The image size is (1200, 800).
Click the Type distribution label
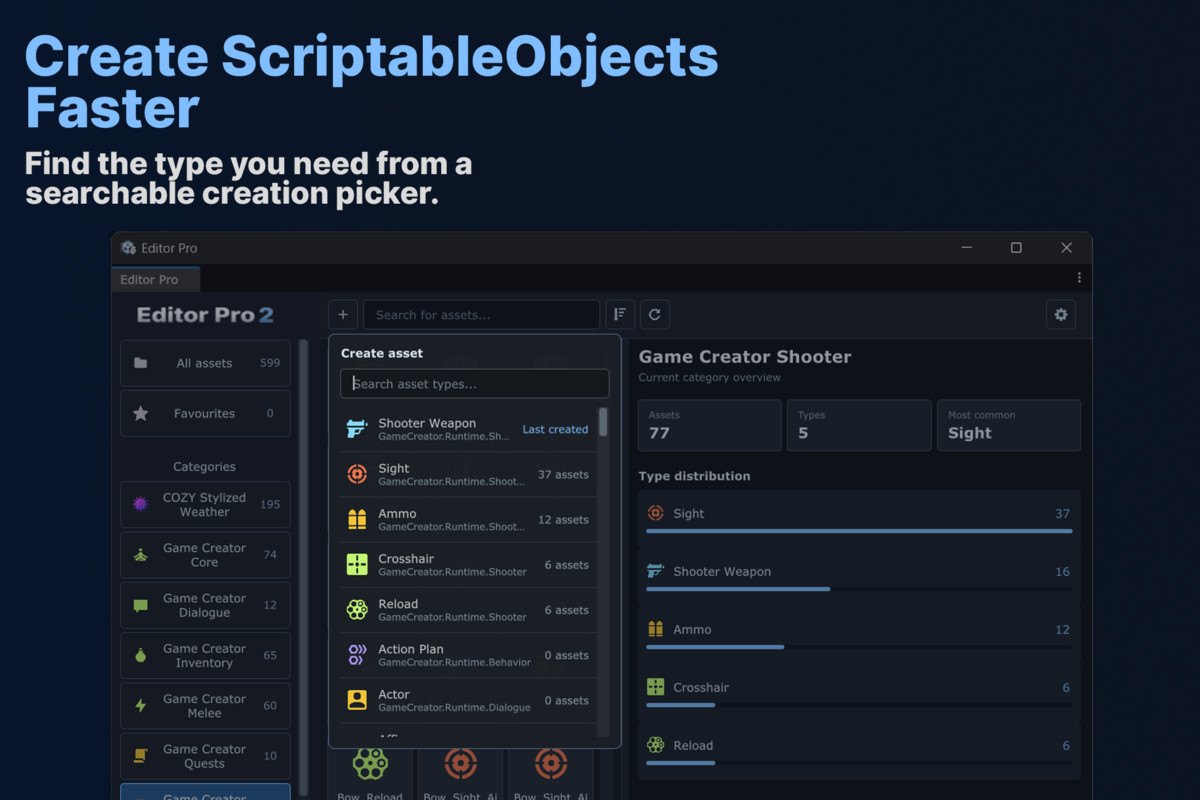coord(694,476)
